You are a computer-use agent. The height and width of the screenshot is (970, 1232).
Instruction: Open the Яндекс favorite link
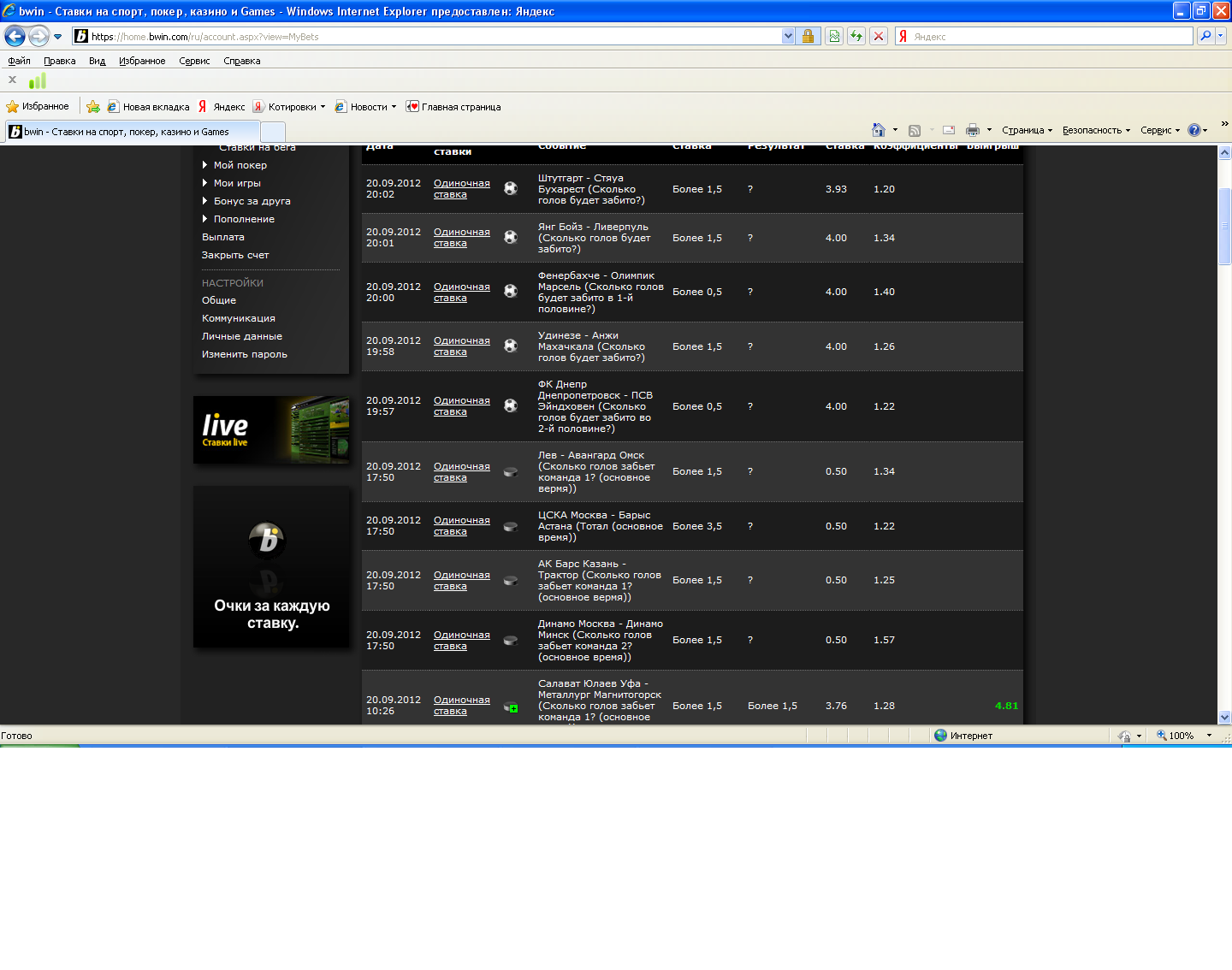click(x=222, y=107)
